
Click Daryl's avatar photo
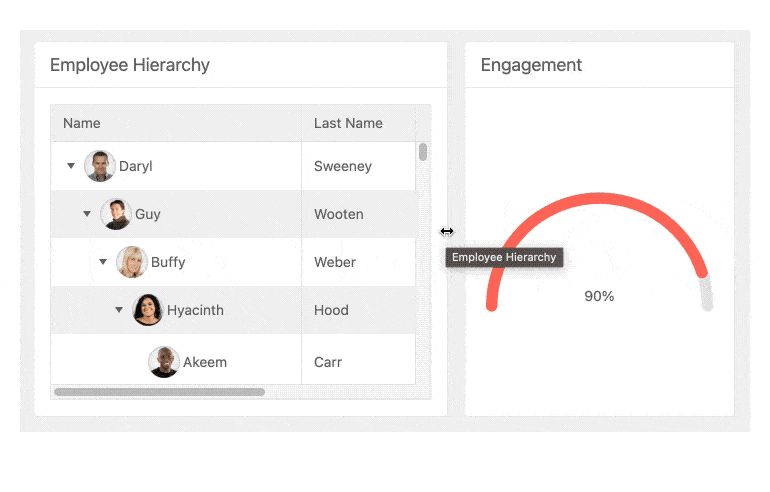tap(100, 166)
